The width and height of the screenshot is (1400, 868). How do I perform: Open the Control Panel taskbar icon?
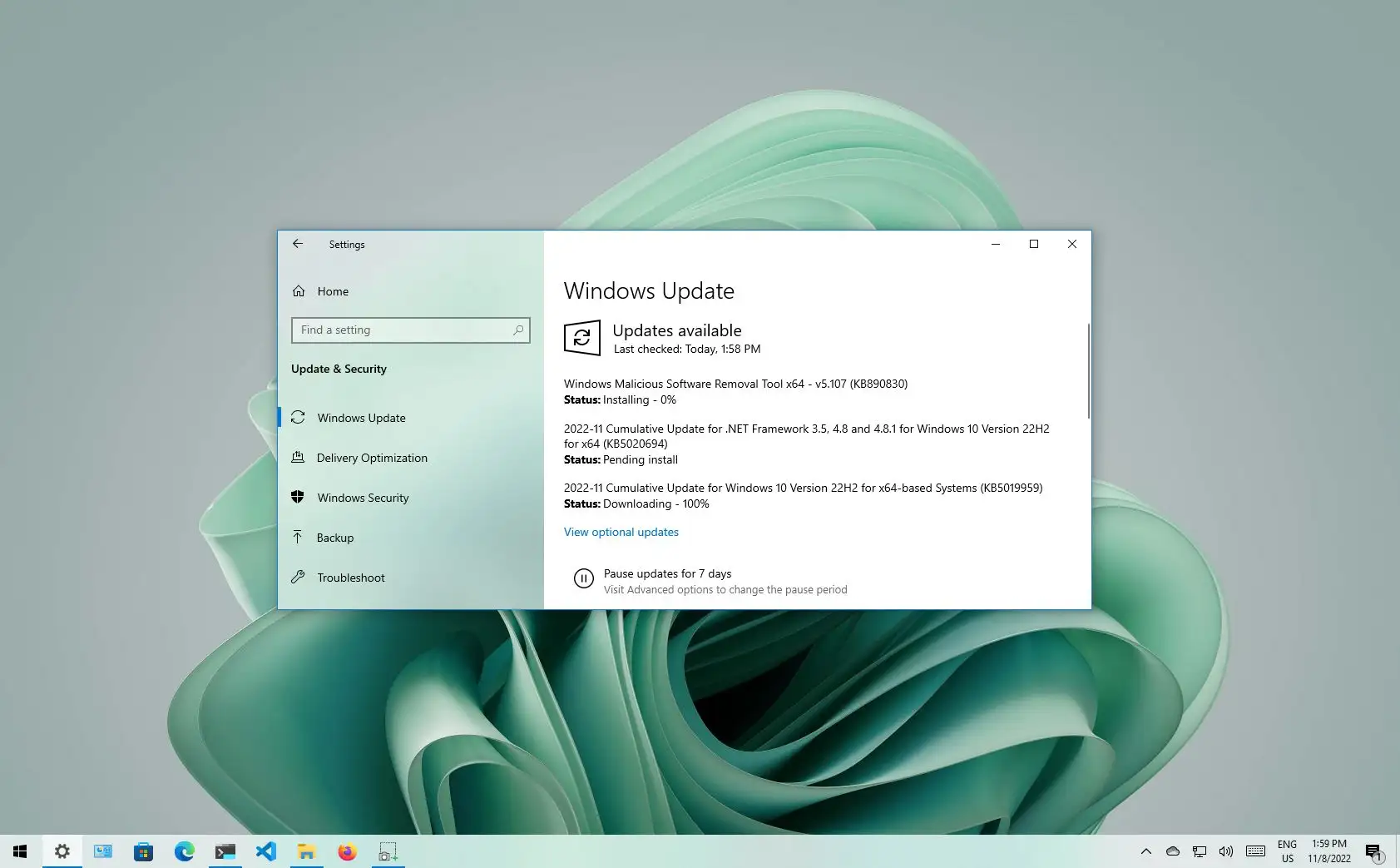coord(103,851)
